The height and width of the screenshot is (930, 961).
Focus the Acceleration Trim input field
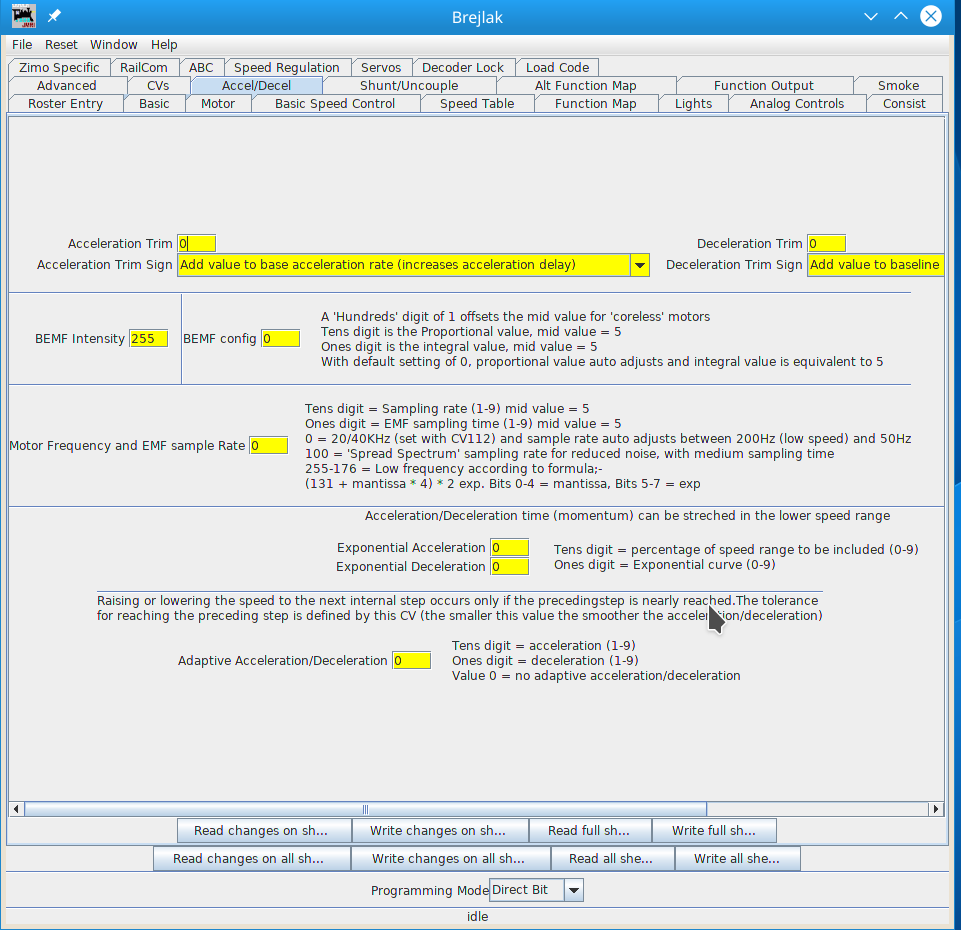pos(196,244)
